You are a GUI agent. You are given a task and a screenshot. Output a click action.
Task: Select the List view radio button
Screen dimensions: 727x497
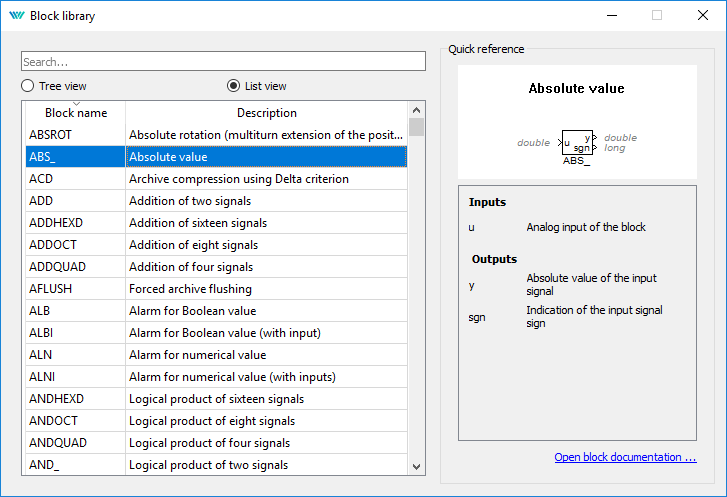coord(234,86)
